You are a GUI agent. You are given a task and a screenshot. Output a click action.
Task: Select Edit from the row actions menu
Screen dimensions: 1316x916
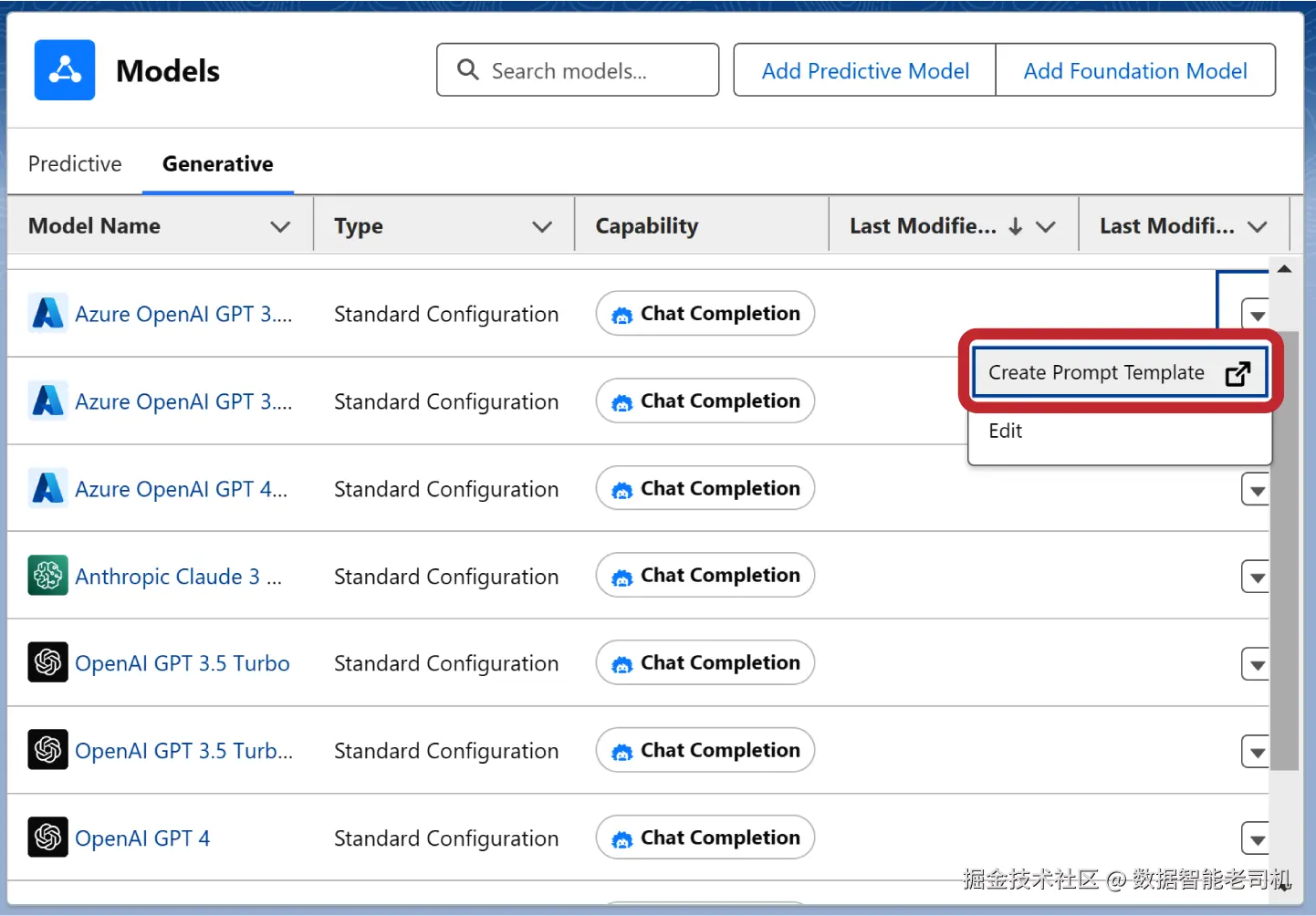[1006, 431]
